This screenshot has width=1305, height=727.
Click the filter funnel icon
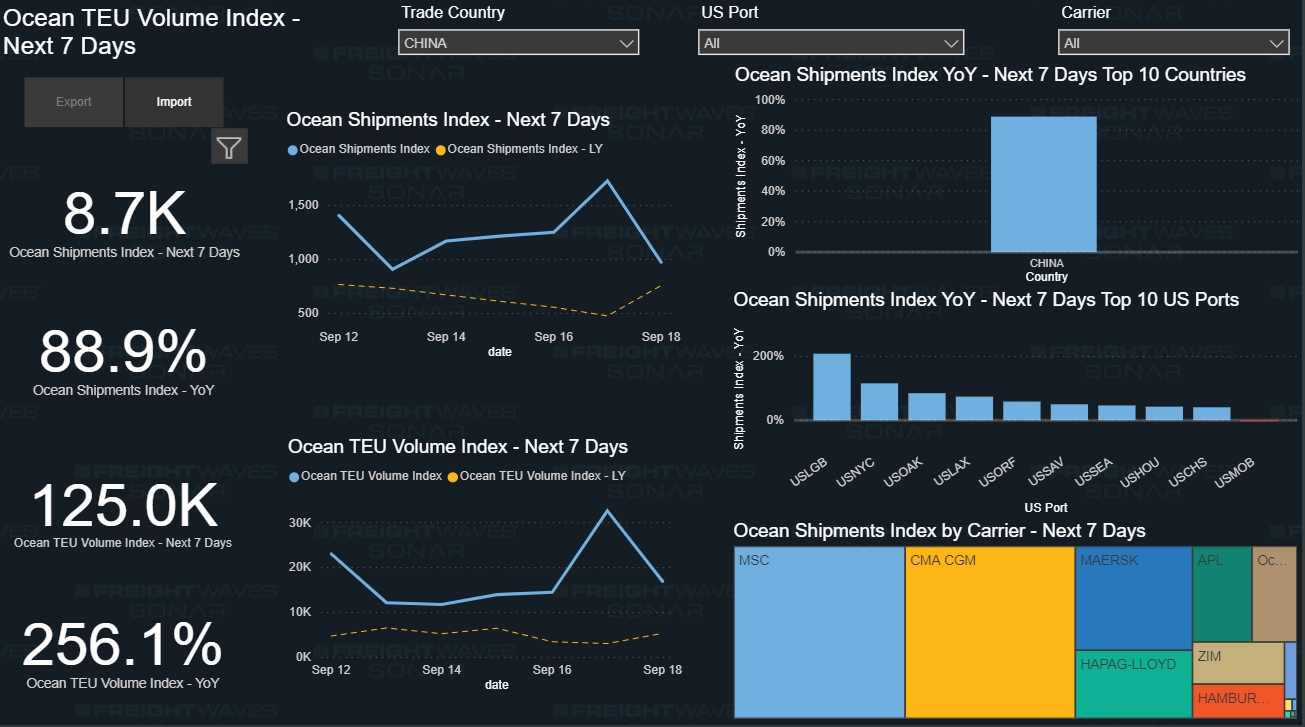pyautogui.click(x=229, y=148)
